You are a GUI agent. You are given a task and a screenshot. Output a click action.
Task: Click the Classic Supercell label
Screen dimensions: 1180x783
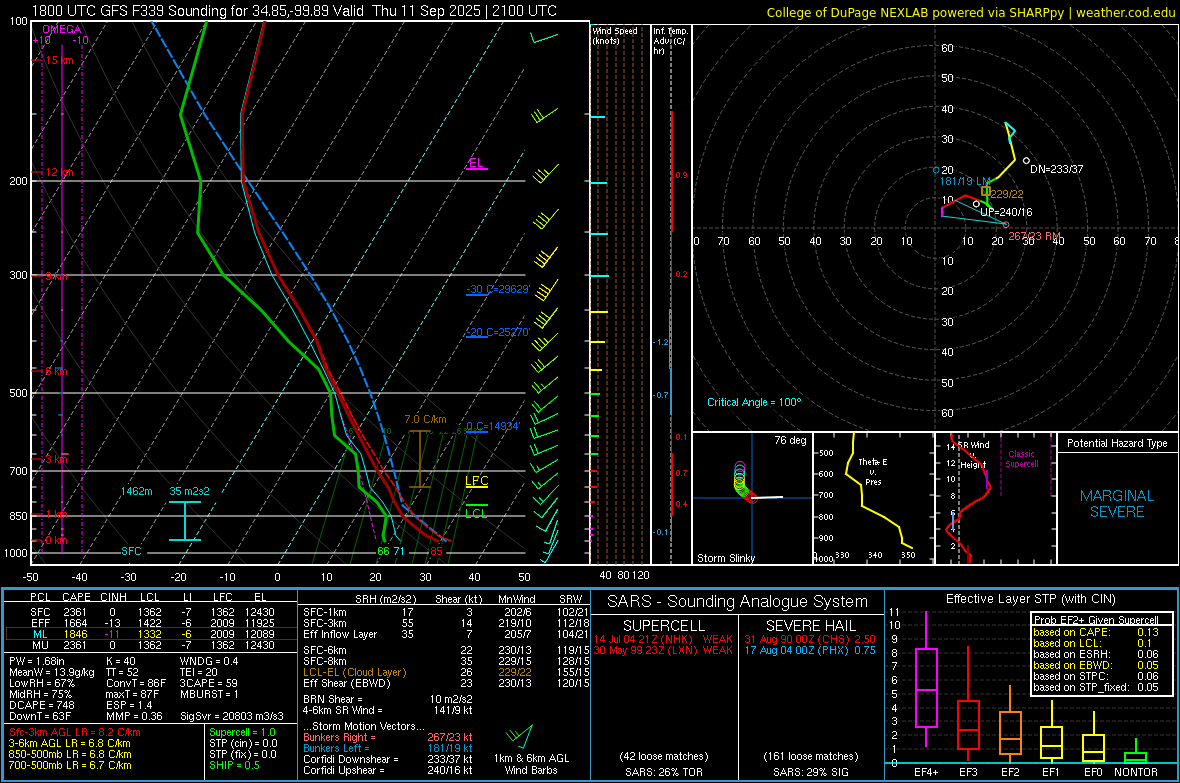(x=1021, y=459)
